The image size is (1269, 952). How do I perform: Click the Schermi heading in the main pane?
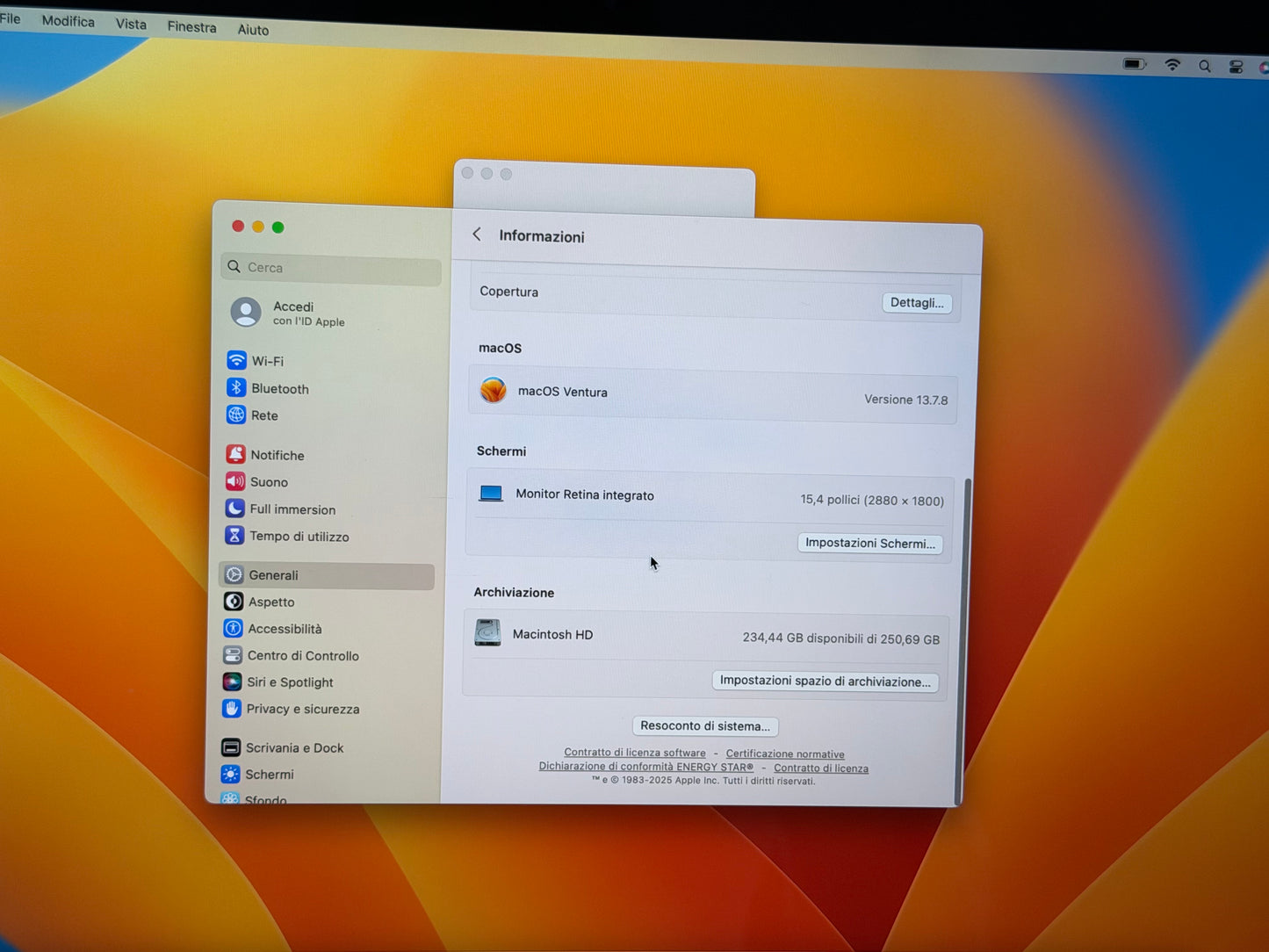(501, 451)
